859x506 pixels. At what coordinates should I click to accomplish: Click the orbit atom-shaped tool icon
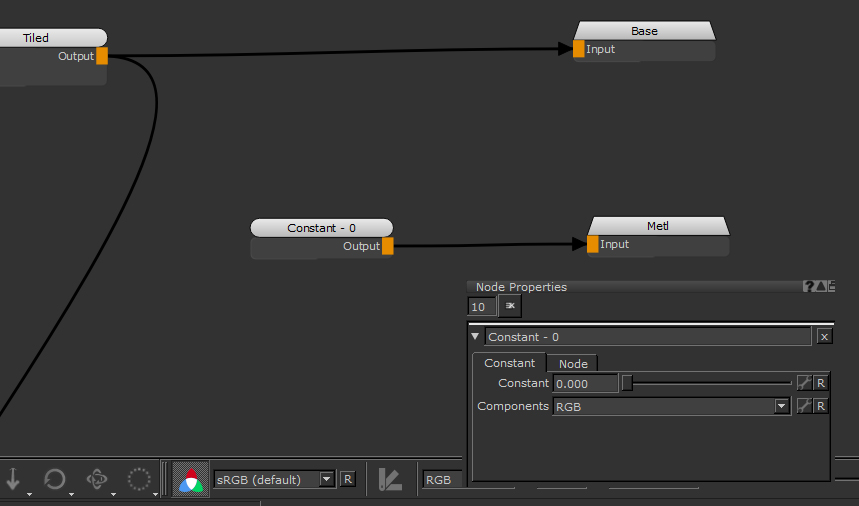click(97, 479)
